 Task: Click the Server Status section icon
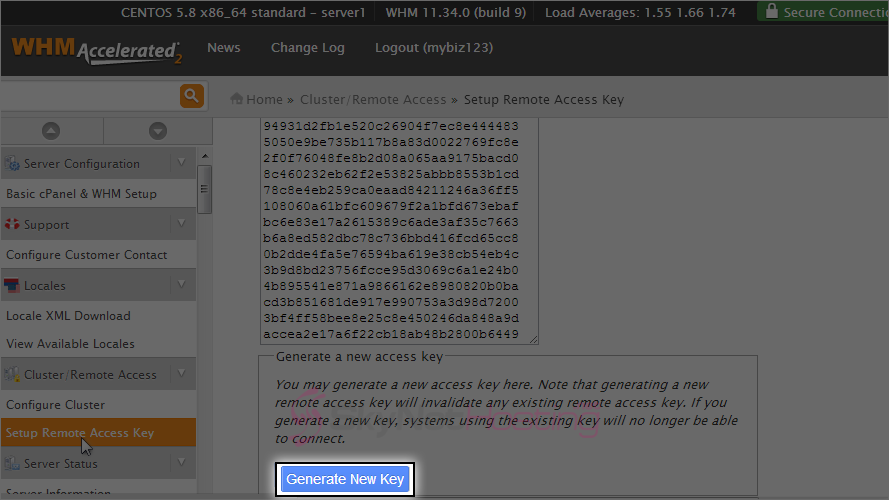click(x=12, y=463)
